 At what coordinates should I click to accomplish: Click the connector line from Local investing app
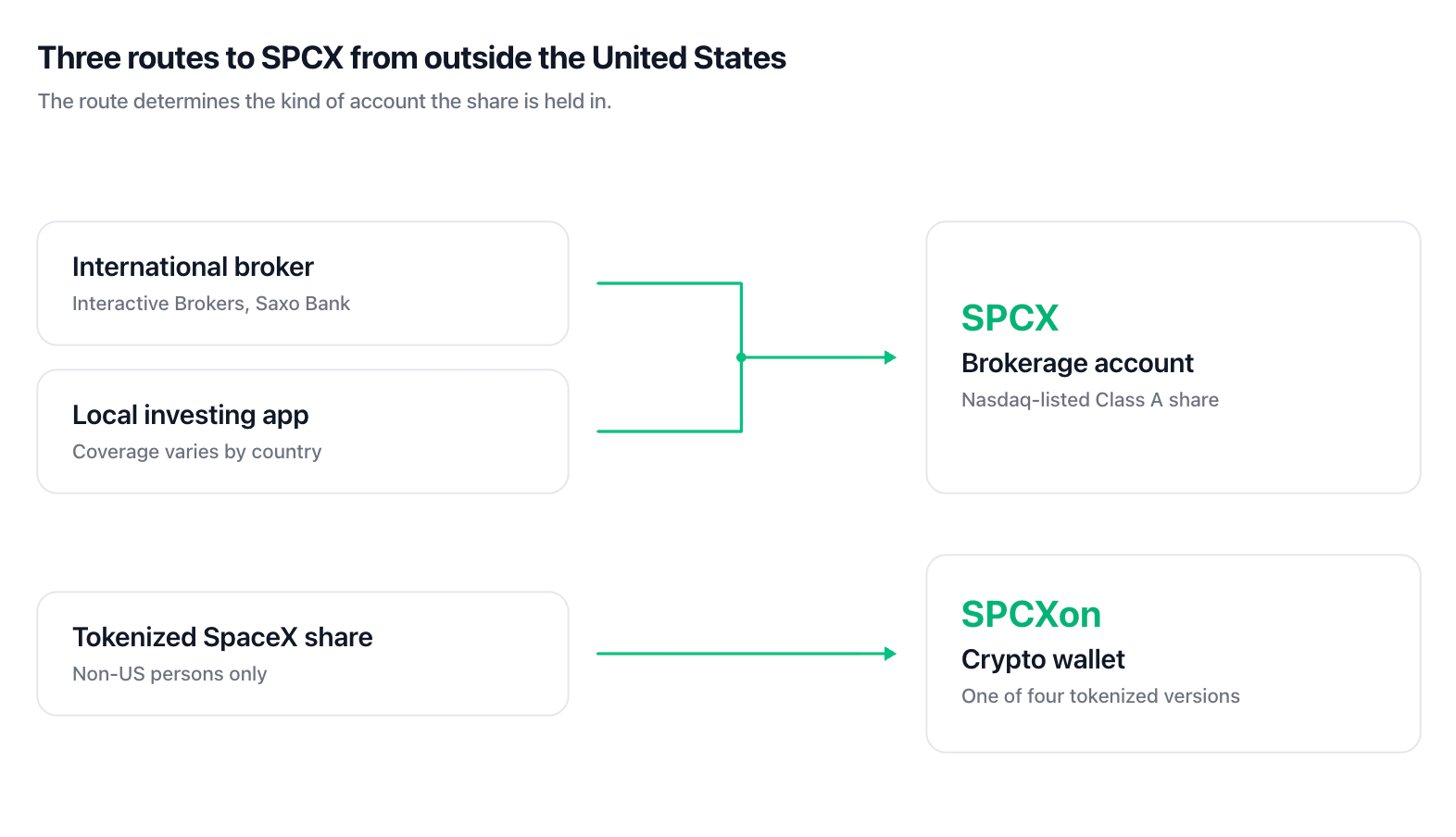point(669,431)
